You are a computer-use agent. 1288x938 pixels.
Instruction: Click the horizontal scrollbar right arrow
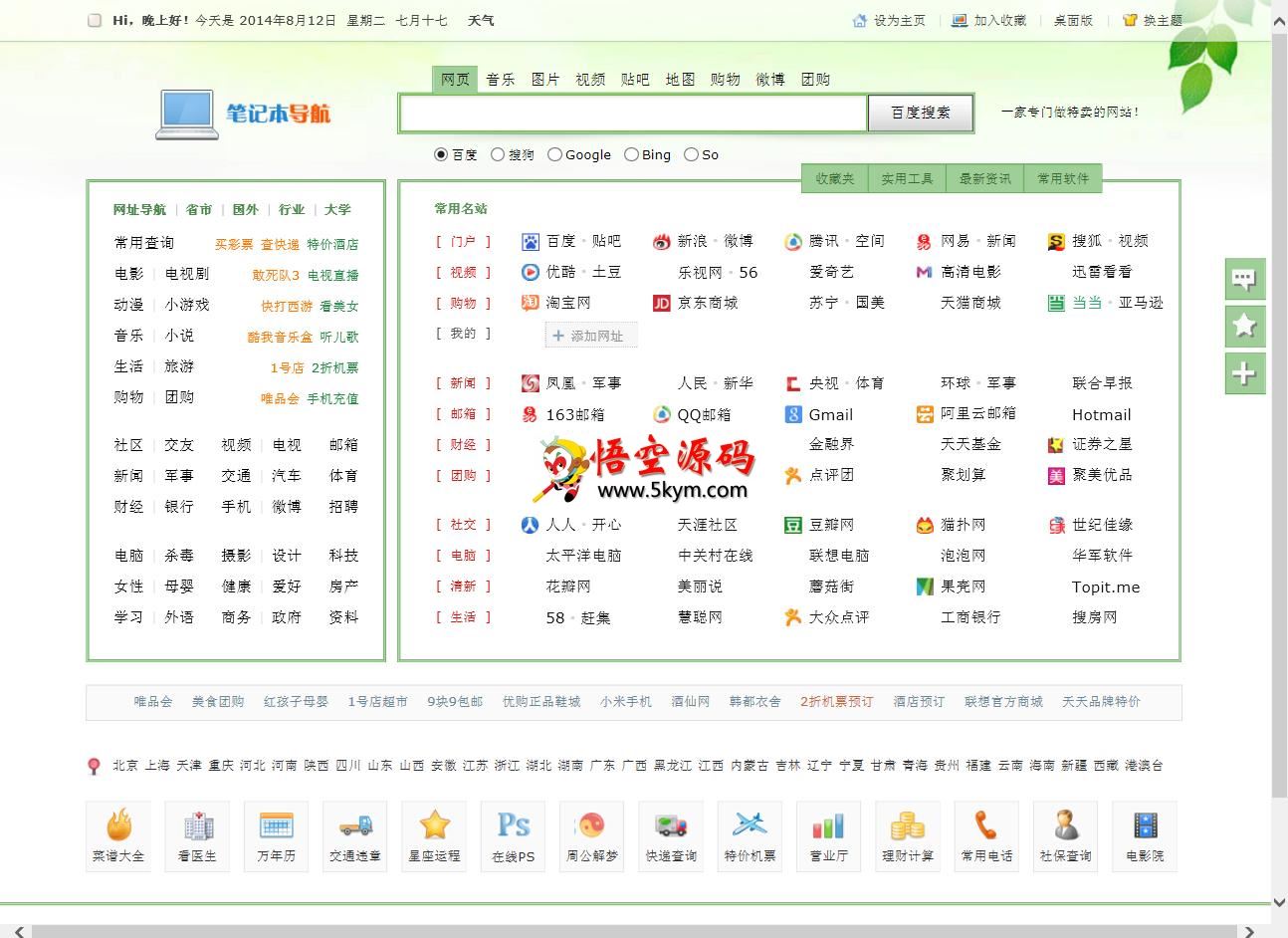click(x=1250, y=931)
